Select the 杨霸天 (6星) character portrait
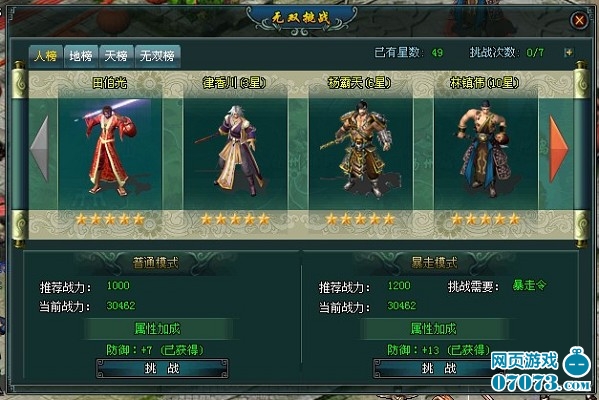Viewport: 599px width, 400px height. (361, 149)
